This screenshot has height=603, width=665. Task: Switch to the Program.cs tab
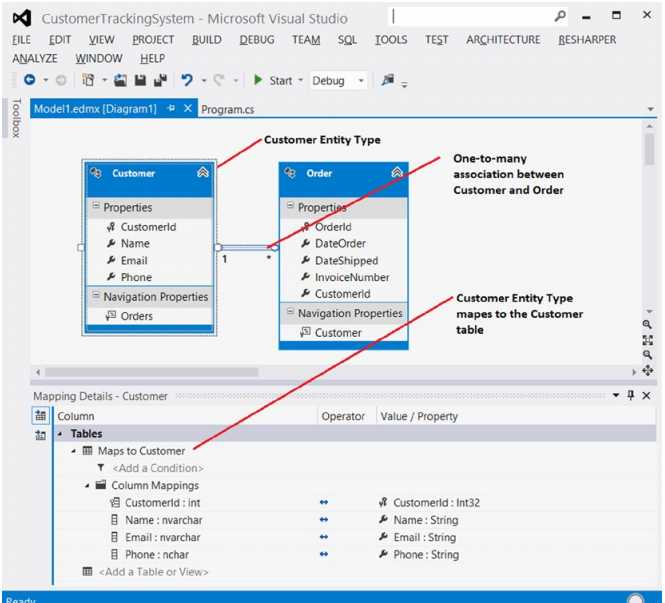(227, 109)
